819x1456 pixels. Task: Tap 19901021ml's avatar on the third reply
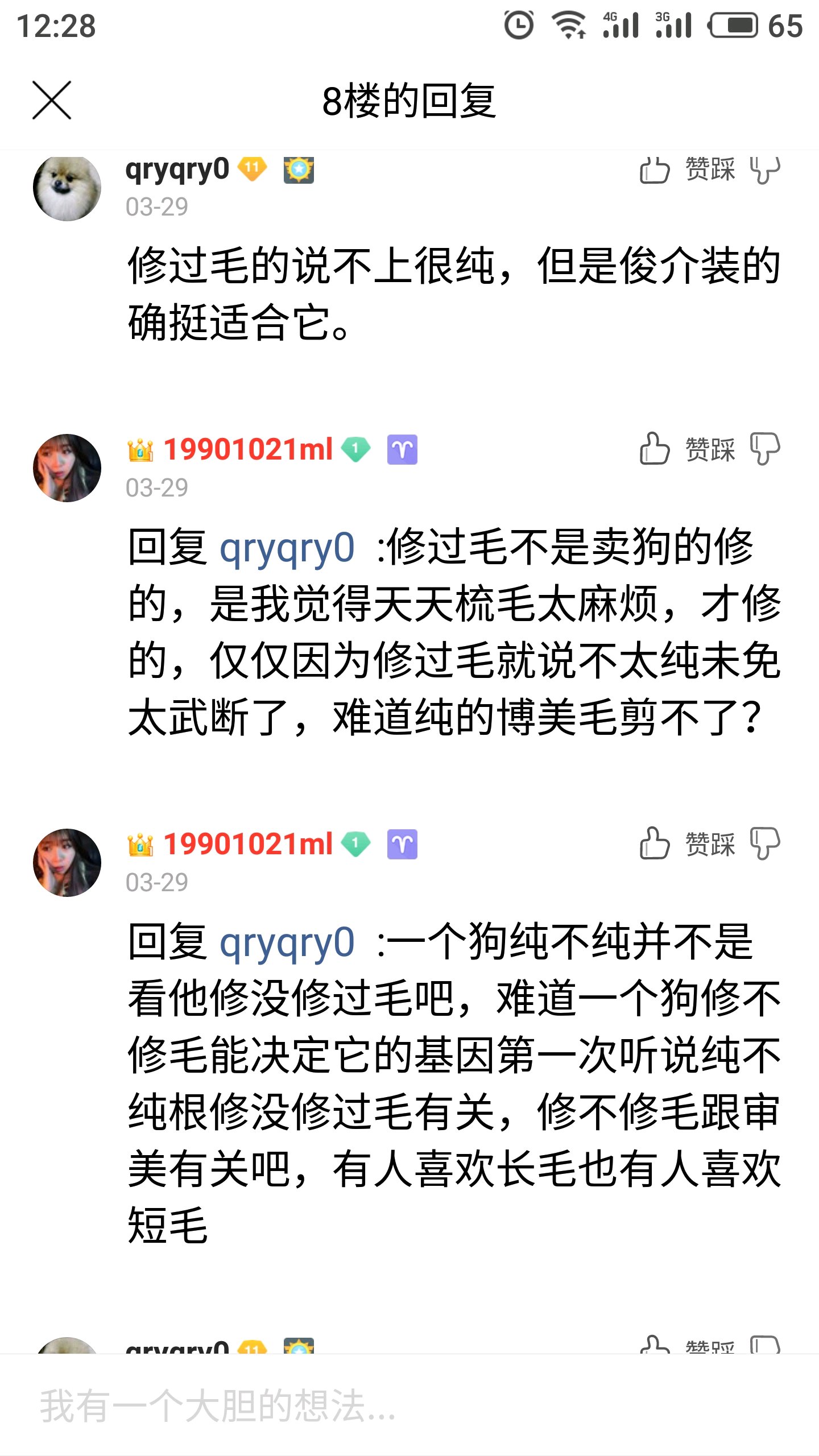[67, 863]
